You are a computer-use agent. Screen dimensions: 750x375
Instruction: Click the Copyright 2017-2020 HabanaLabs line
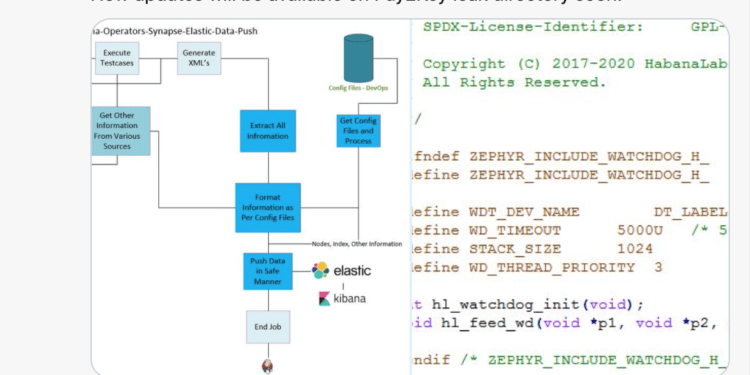(575, 64)
